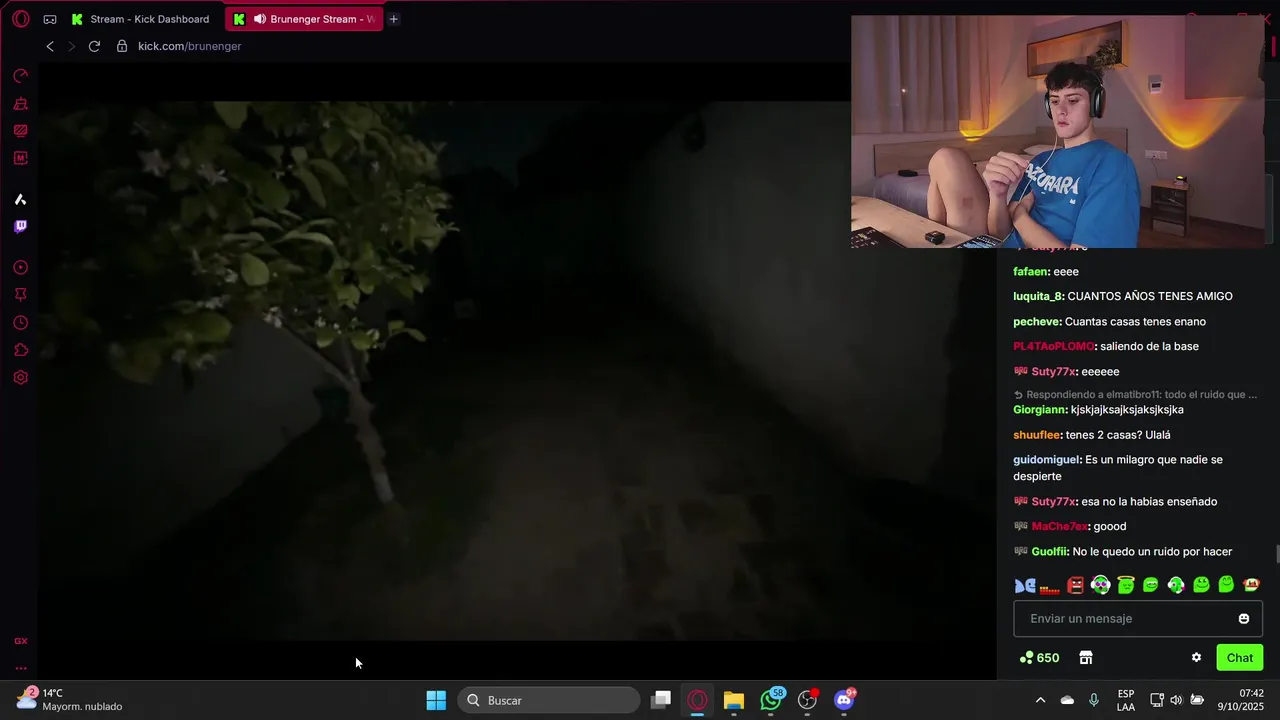Insert the green laughing emote after halo emote
The width and height of the screenshot is (1280, 720).
point(1151,585)
